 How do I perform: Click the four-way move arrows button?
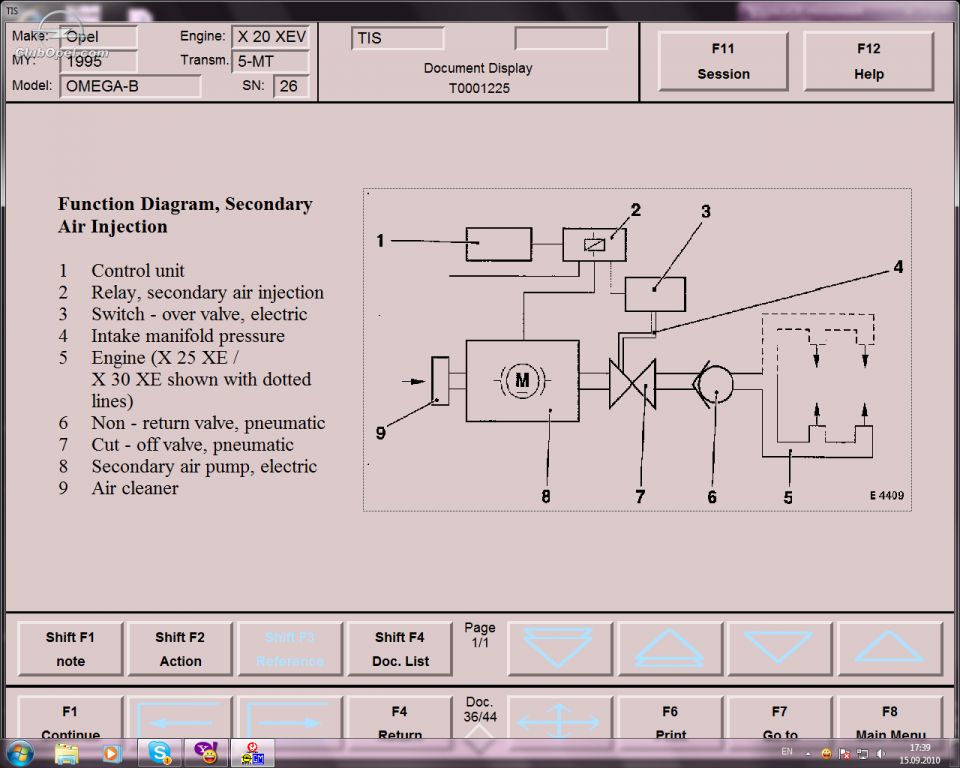[560, 718]
